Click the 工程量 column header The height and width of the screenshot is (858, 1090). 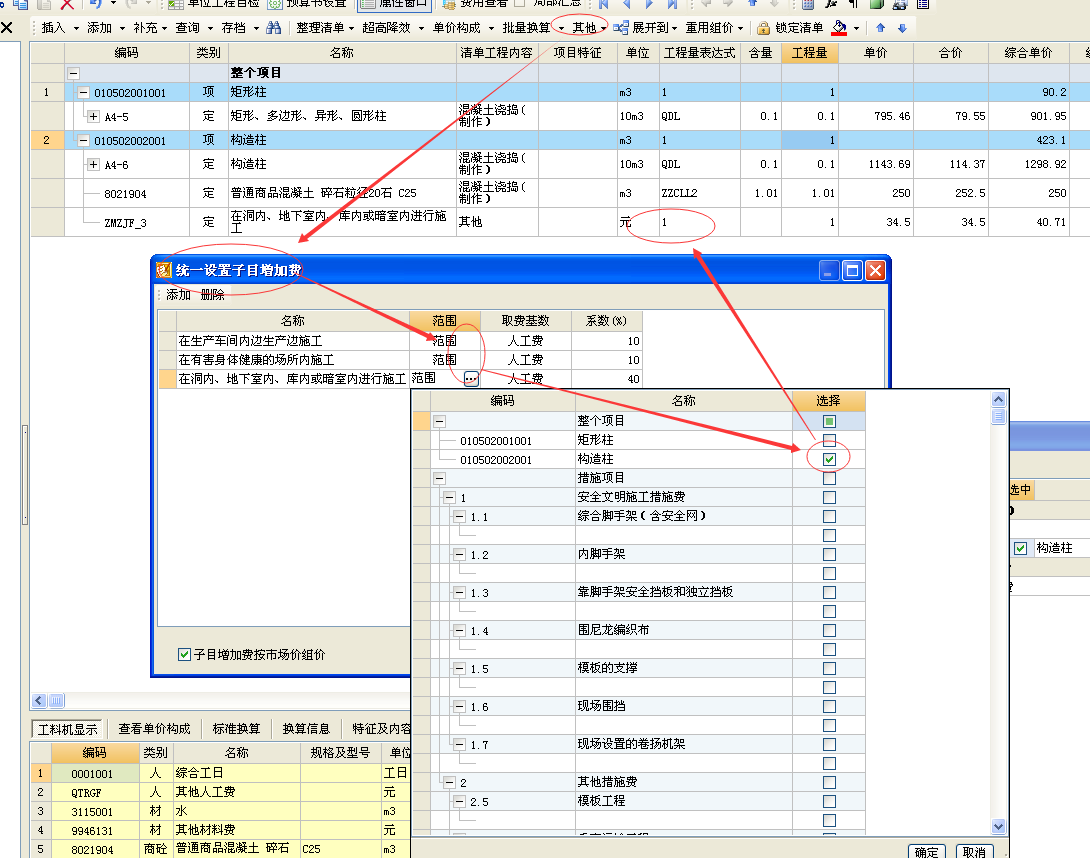tap(810, 53)
